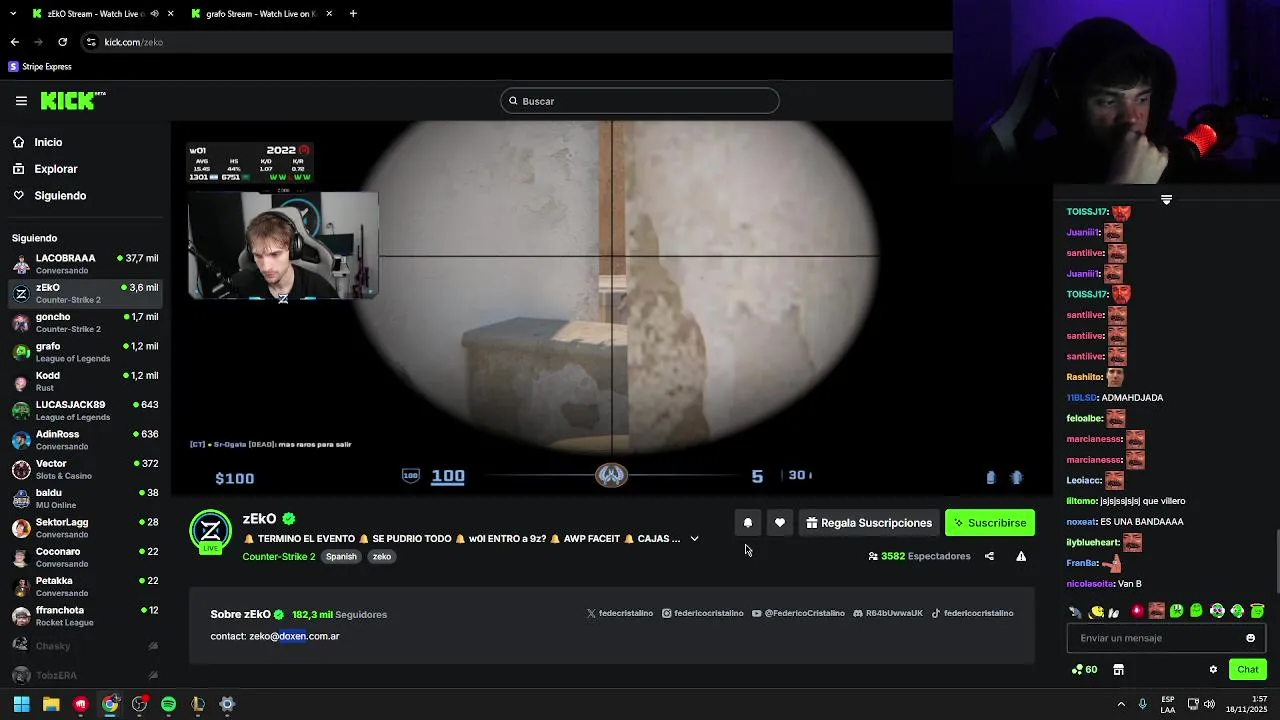Click Regala Suscripciones button
1280x720 pixels.
(x=869, y=523)
